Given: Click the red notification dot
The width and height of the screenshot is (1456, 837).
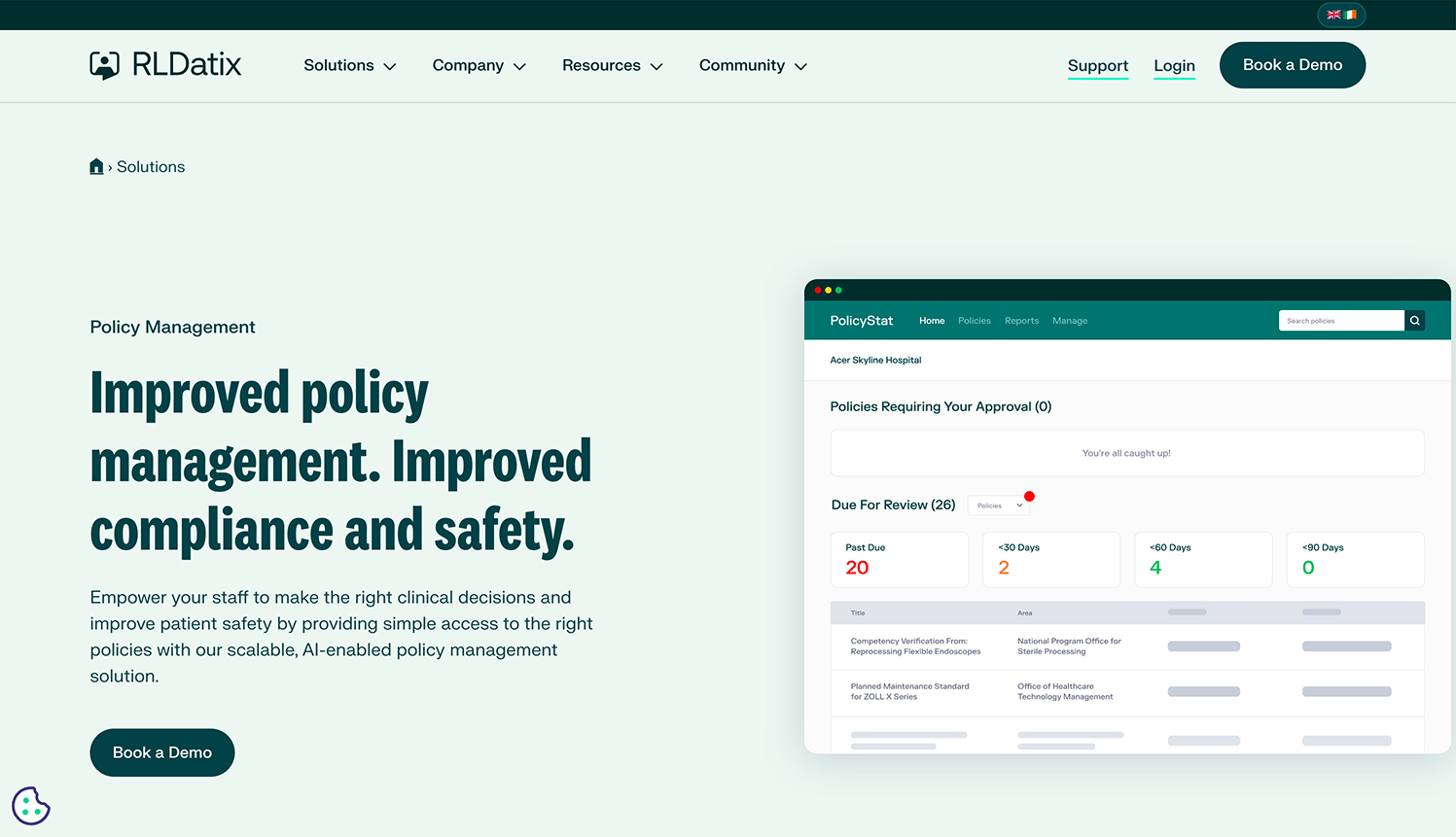Looking at the screenshot, I should (x=1029, y=497).
